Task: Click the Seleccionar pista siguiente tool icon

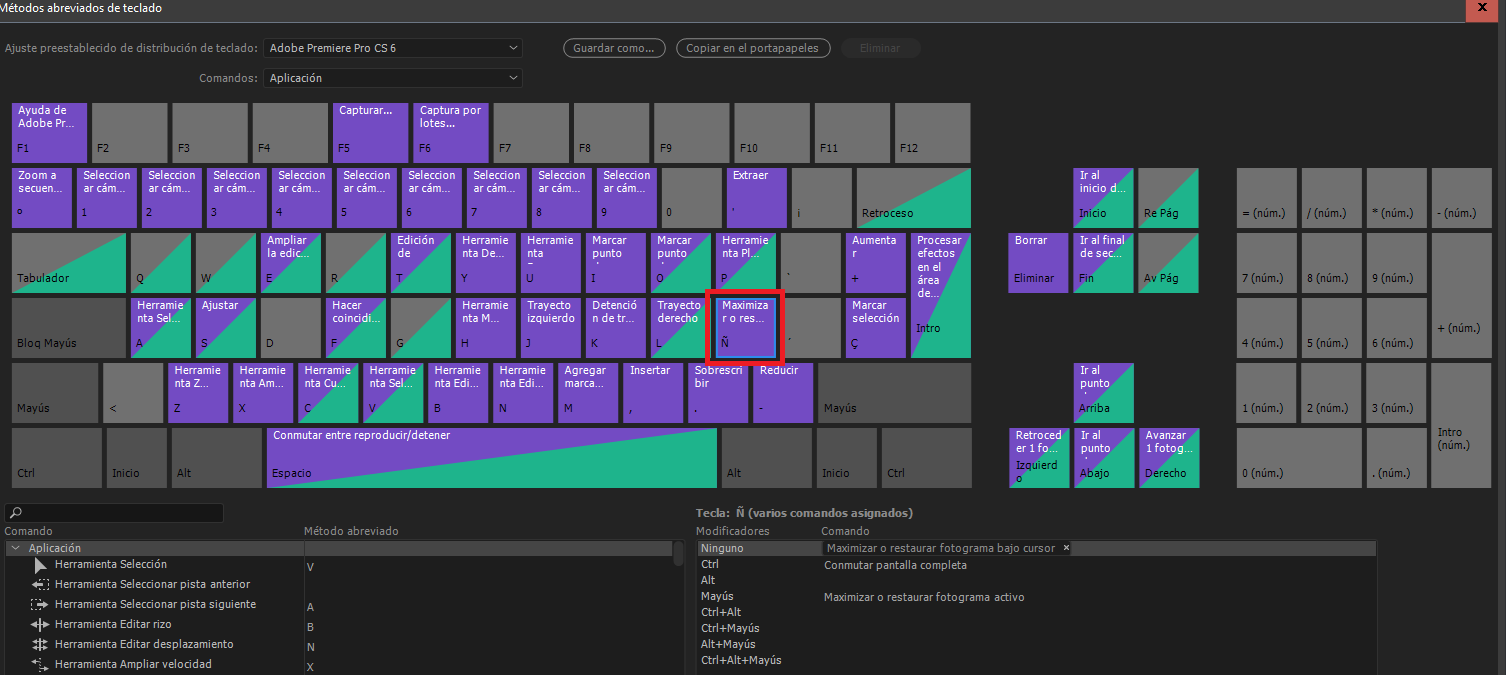Action: [x=40, y=605]
